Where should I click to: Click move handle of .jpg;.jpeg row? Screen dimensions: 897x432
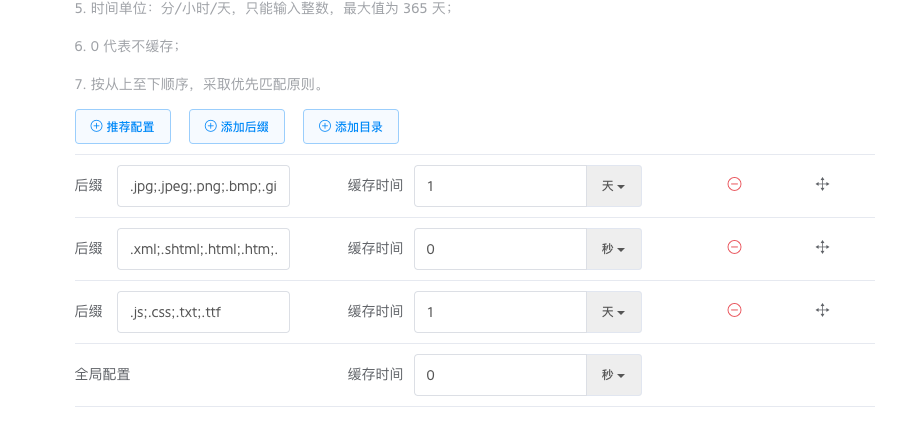point(823,185)
